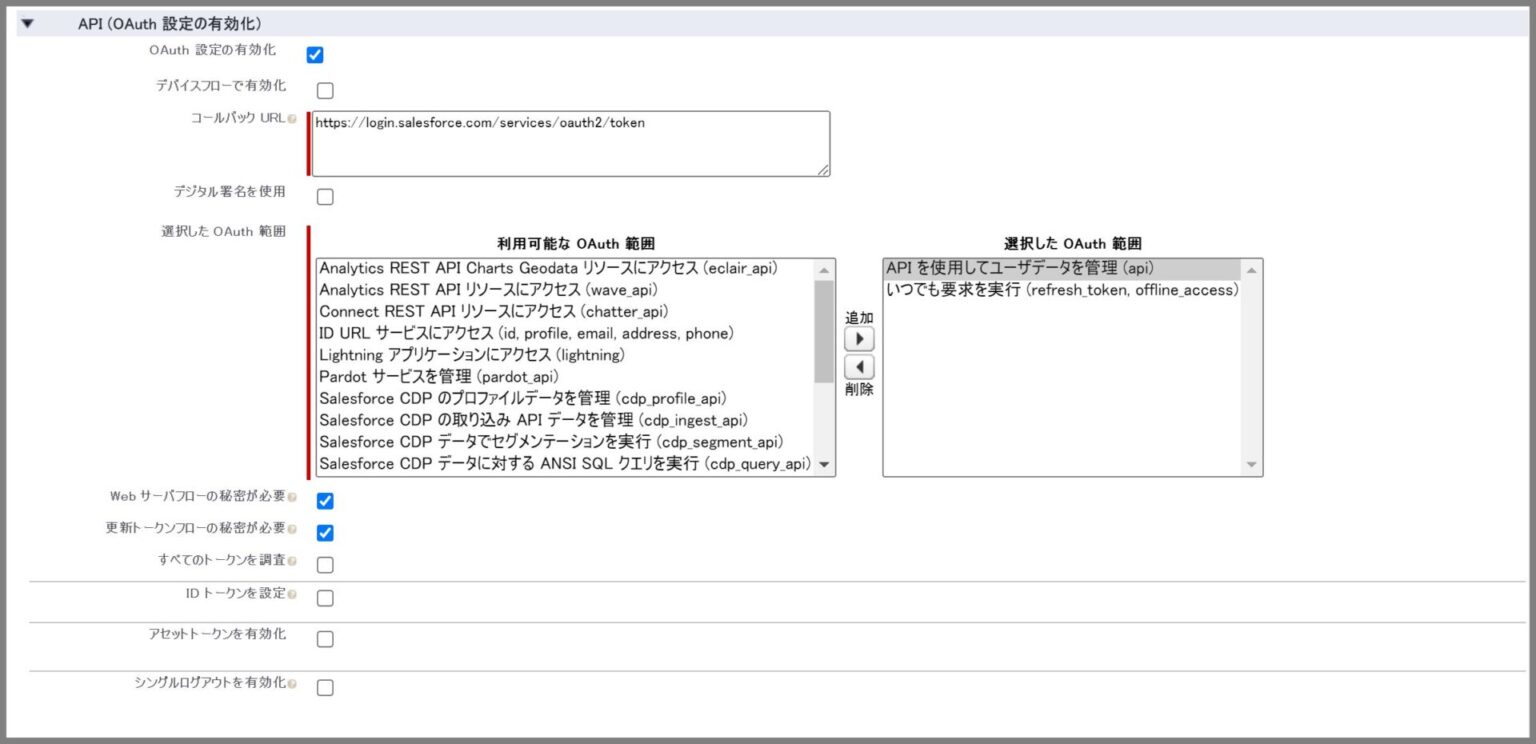Enable アセットトークンを有効化
The width and height of the screenshot is (1536, 744).
coord(324,639)
